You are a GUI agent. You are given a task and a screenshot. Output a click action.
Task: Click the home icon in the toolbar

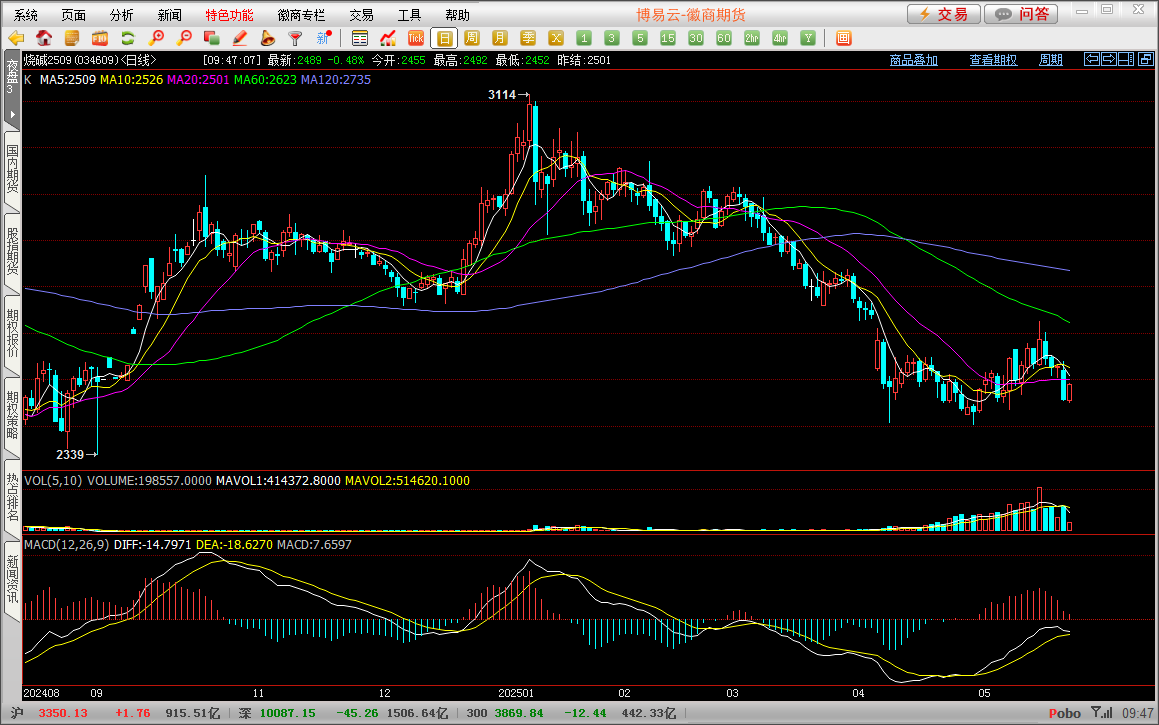coord(44,38)
